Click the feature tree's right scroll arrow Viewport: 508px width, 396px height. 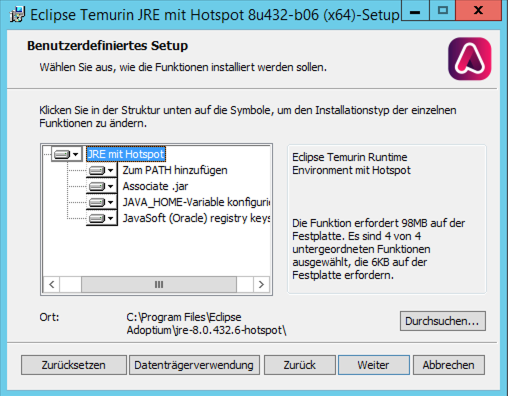[261, 285]
